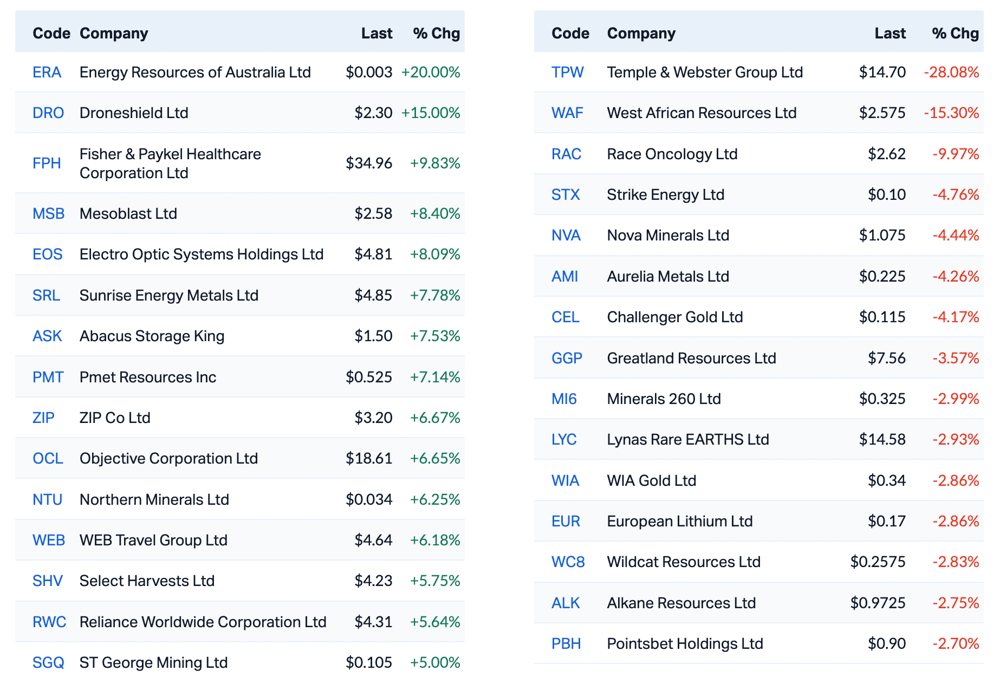Click the NTU code link
The height and width of the screenshot is (677, 1000).
(47, 499)
